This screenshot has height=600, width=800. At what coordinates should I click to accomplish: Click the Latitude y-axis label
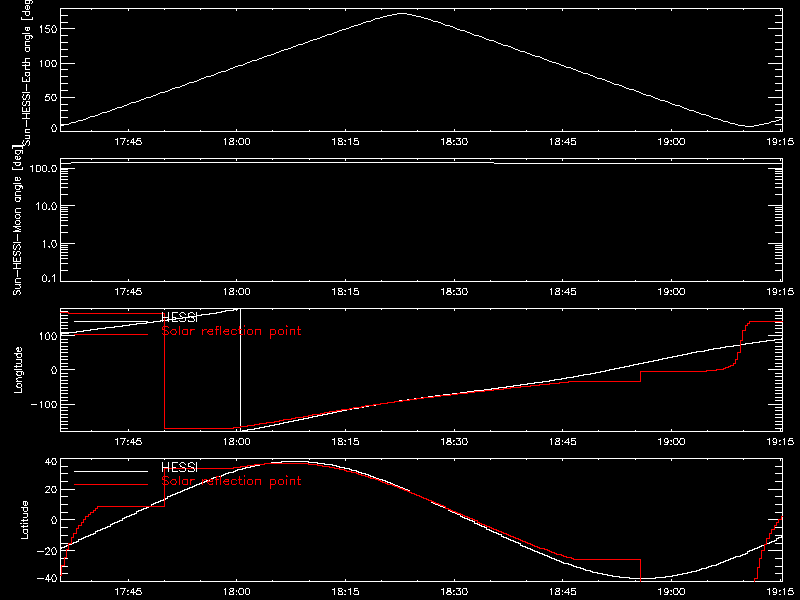point(24,520)
